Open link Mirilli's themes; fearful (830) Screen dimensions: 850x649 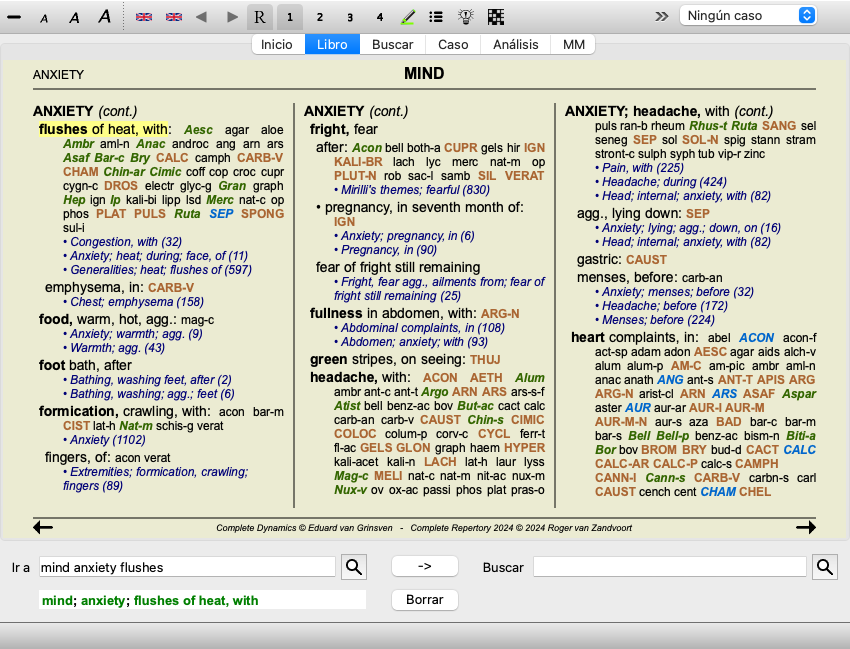pos(415,190)
